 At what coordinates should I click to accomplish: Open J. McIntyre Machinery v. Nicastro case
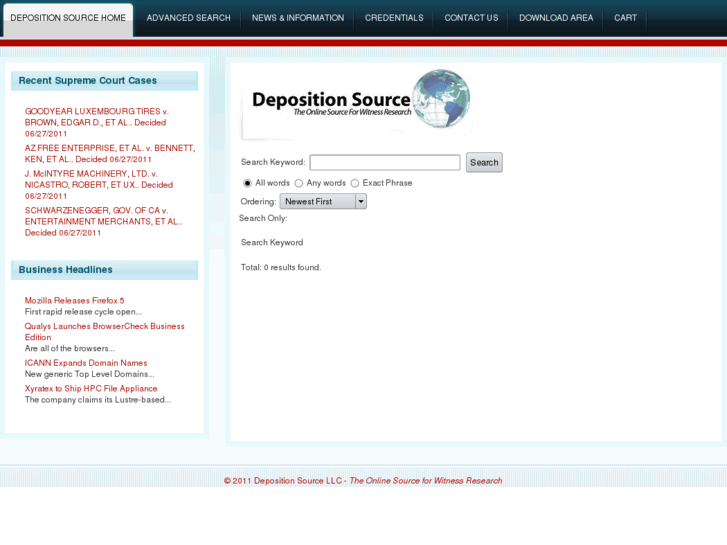point(99,185)
